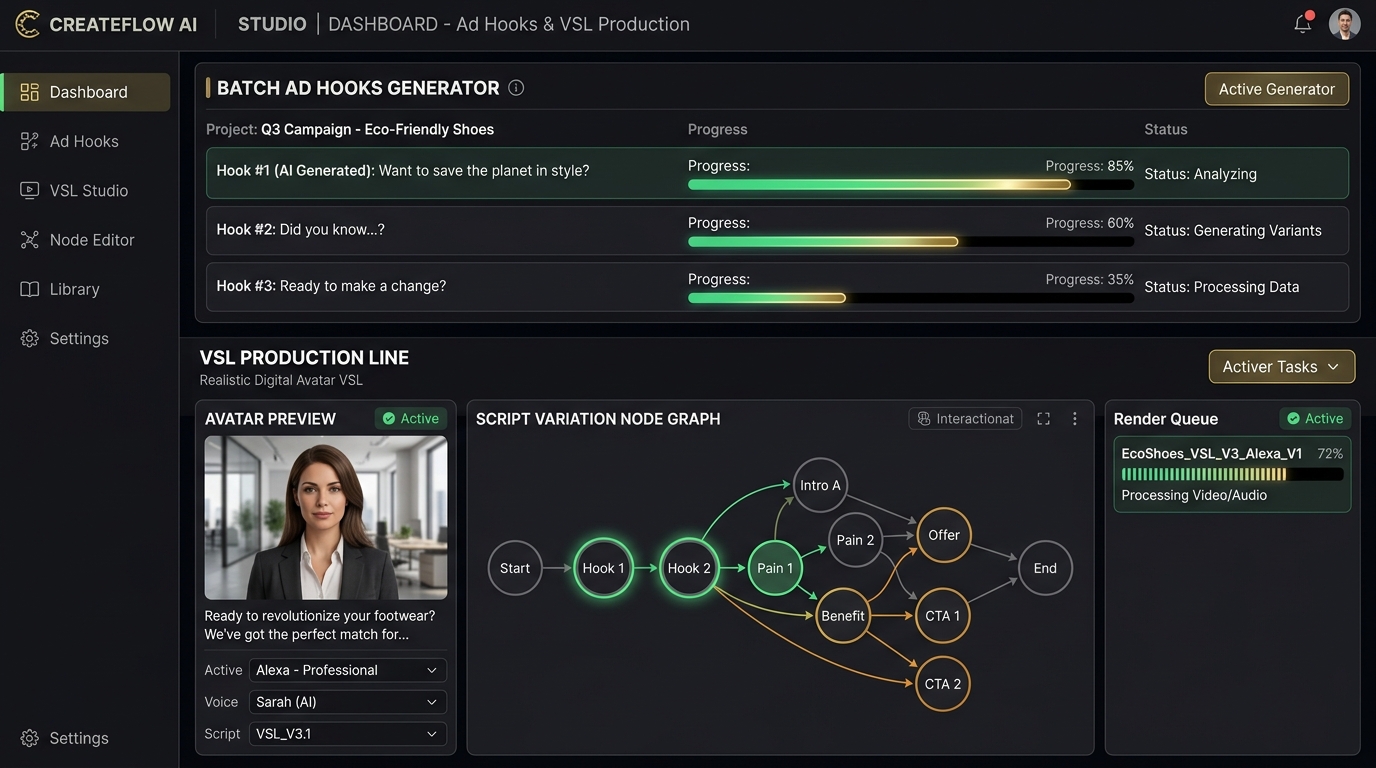Toggle the Interactionat mode button

(965, 419)
